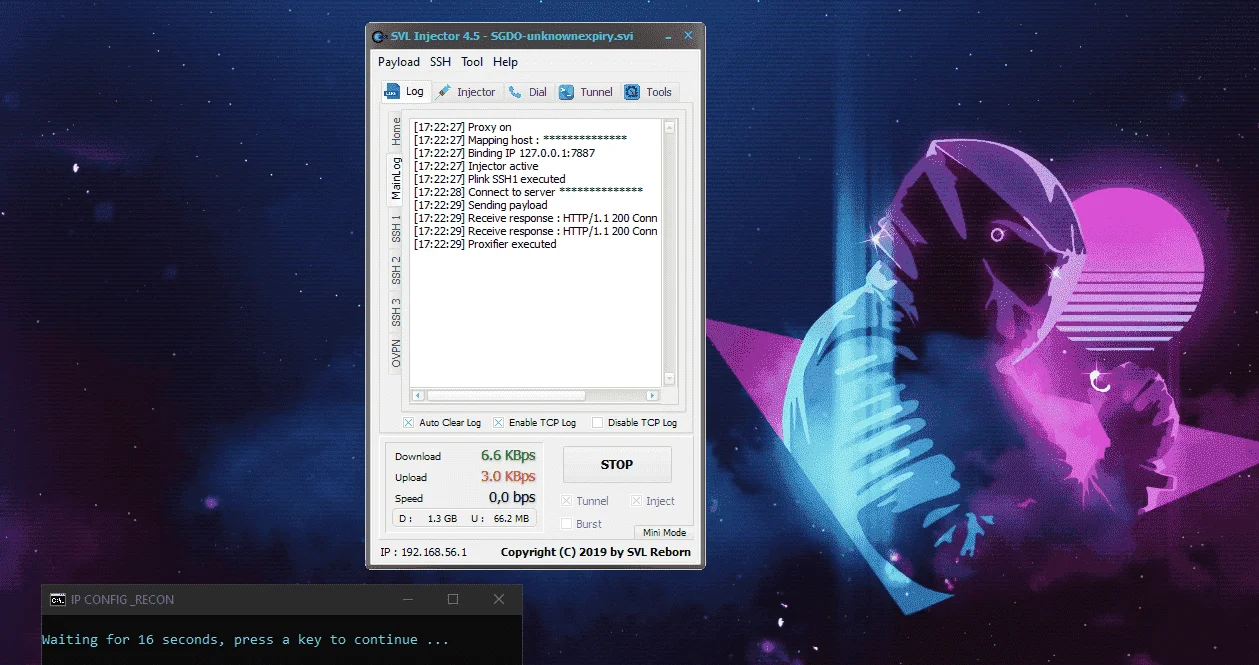The width and height of the screenshot is (1259, 665).
Task: Switch to the Tunnel tab
Action: [585, 92]
